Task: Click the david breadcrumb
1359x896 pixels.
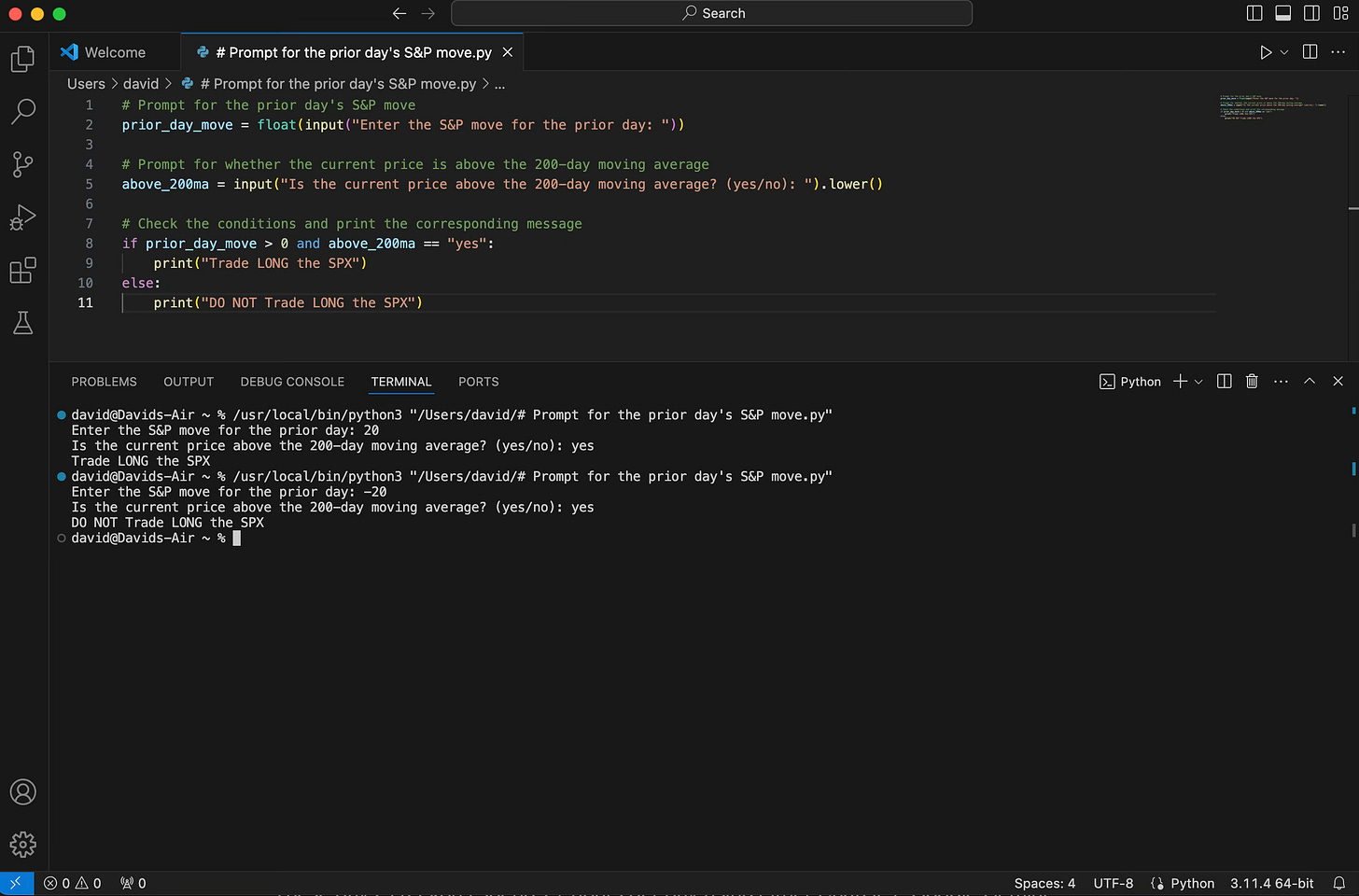Action: pyautogui.click(x=141, y=84)
